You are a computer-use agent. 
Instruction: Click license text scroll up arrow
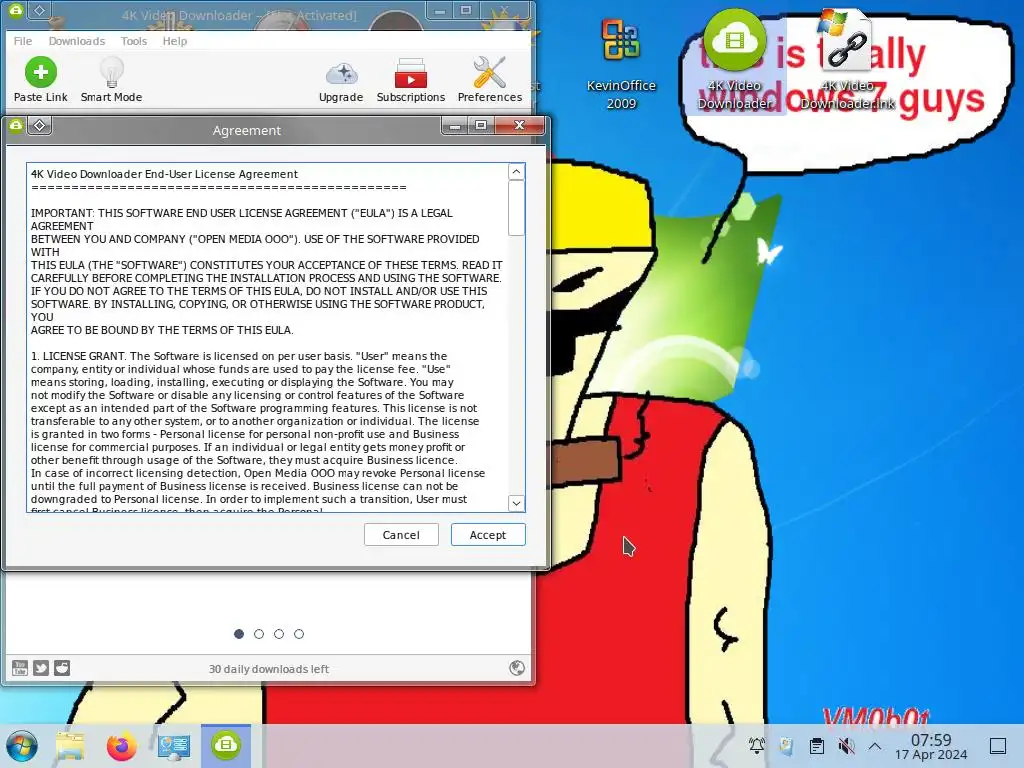click(x=516, y=172)
